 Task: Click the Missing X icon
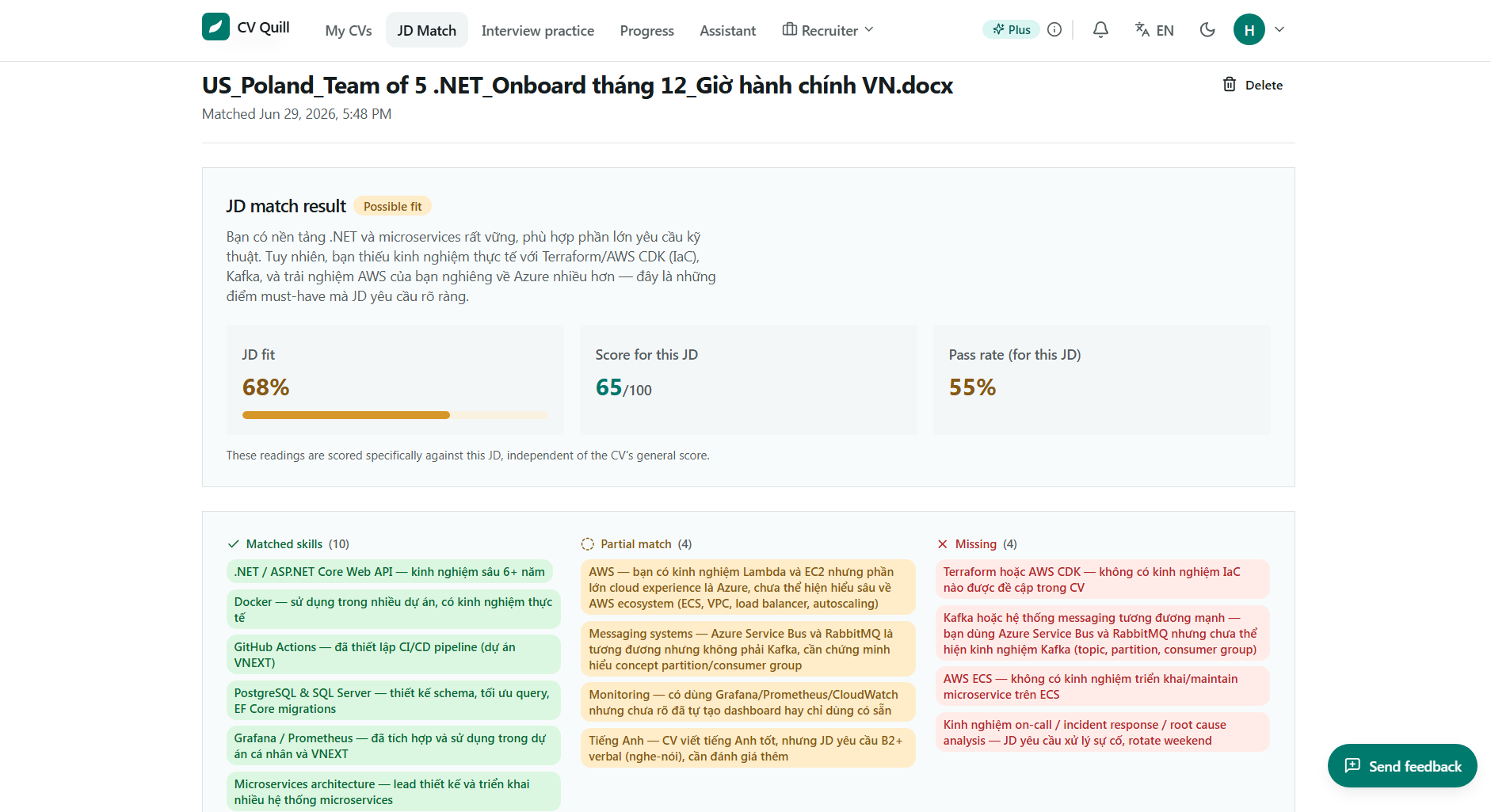point(943,543)
